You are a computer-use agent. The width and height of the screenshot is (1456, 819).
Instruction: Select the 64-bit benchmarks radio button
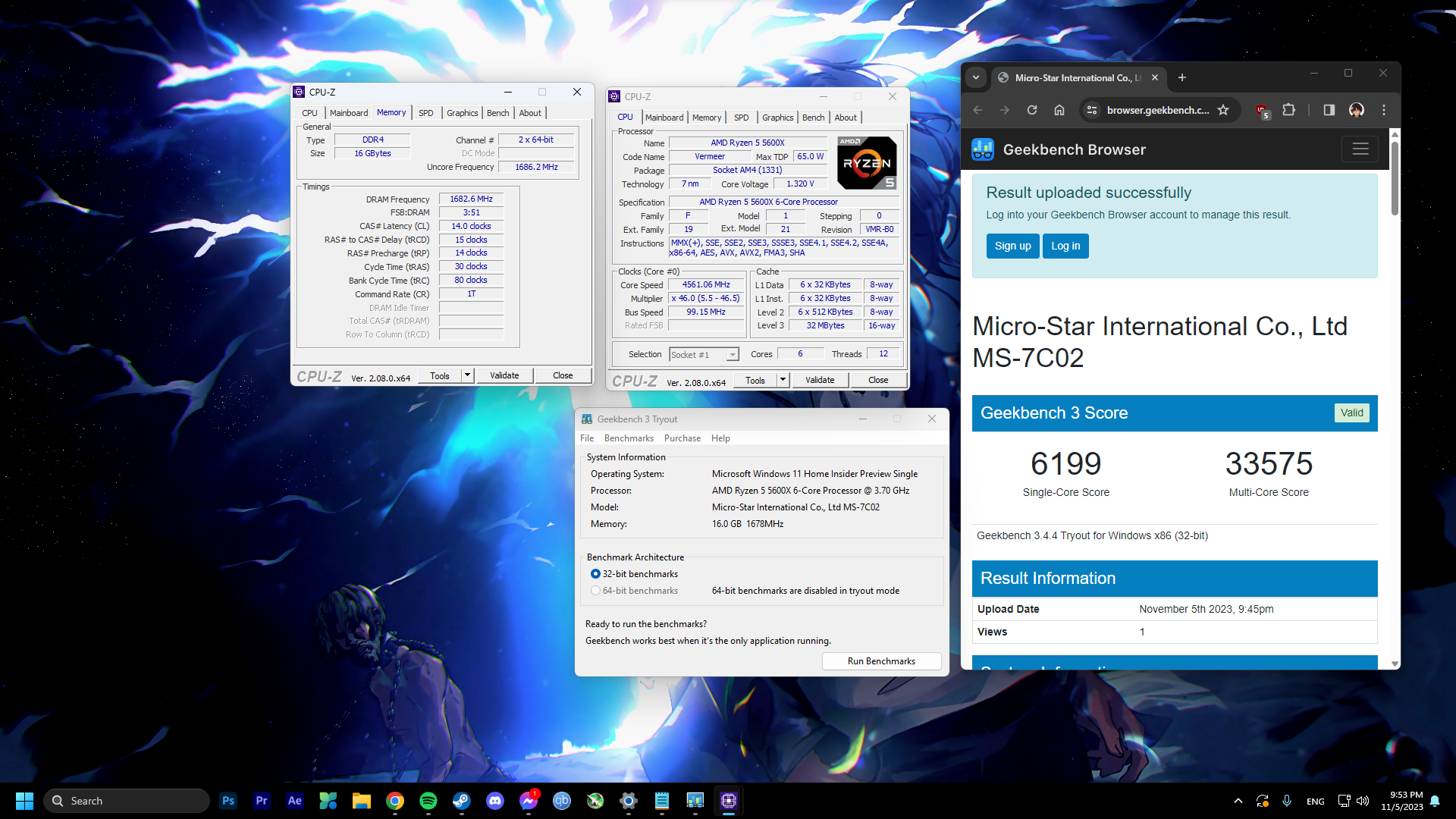pyautogui.click(x=596, y=591)
